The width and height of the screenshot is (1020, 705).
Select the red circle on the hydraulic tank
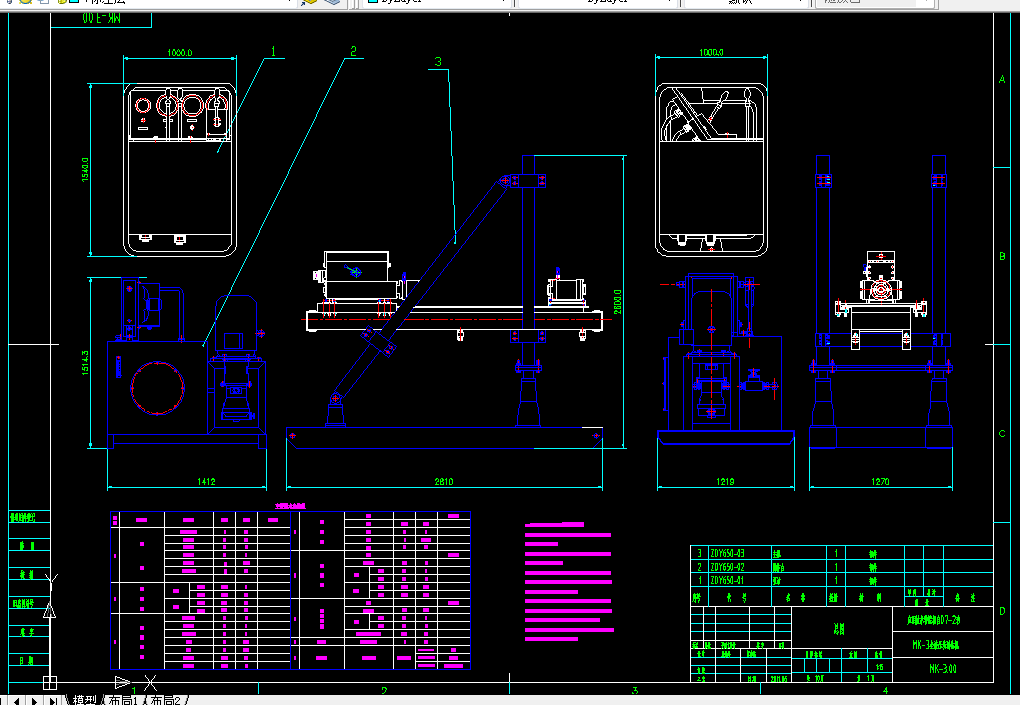(x=157, y=388)
